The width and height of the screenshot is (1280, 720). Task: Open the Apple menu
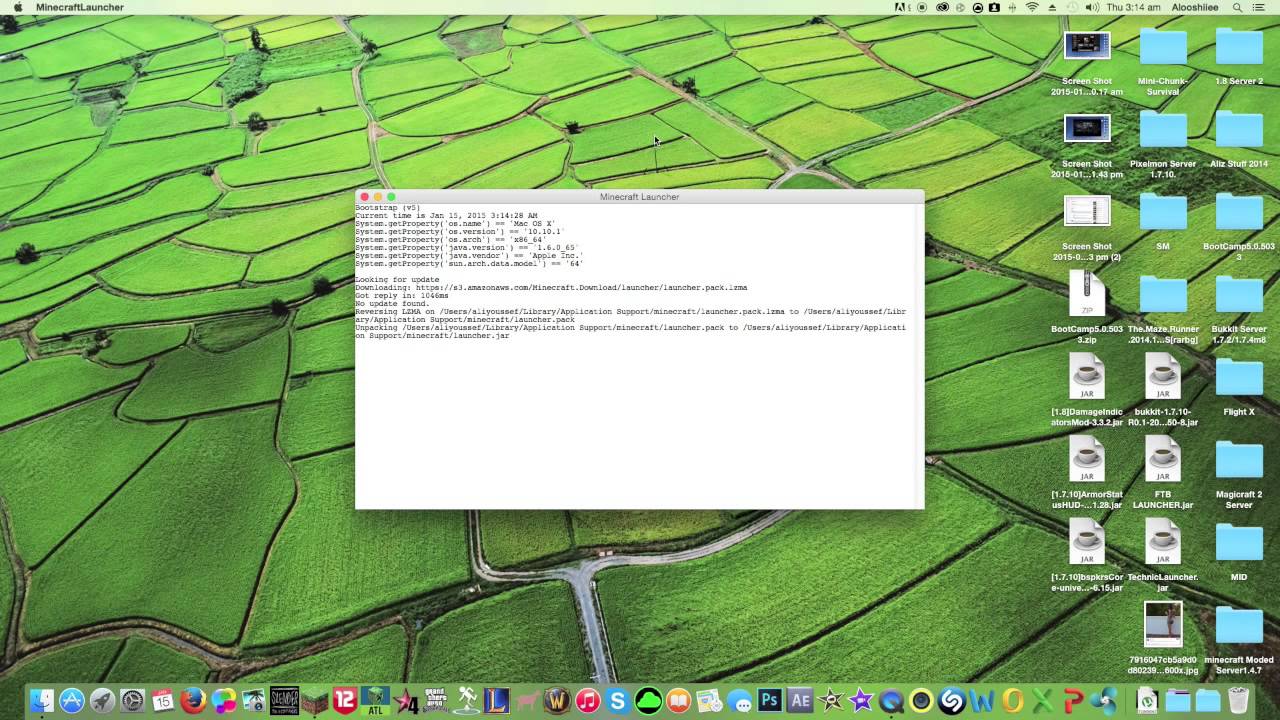[17, 7]
